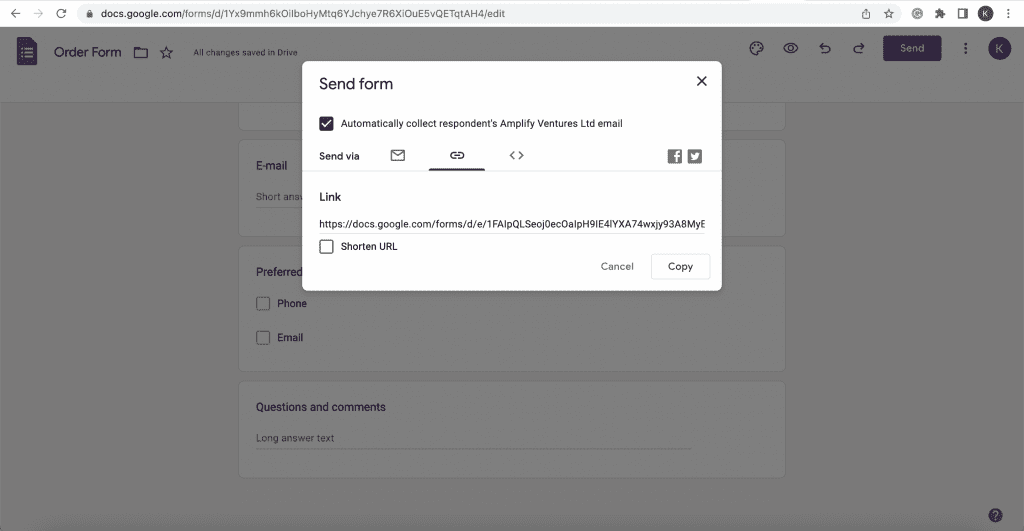Open the customize theme palette
Screen dimensions: 1024x531
756,48
